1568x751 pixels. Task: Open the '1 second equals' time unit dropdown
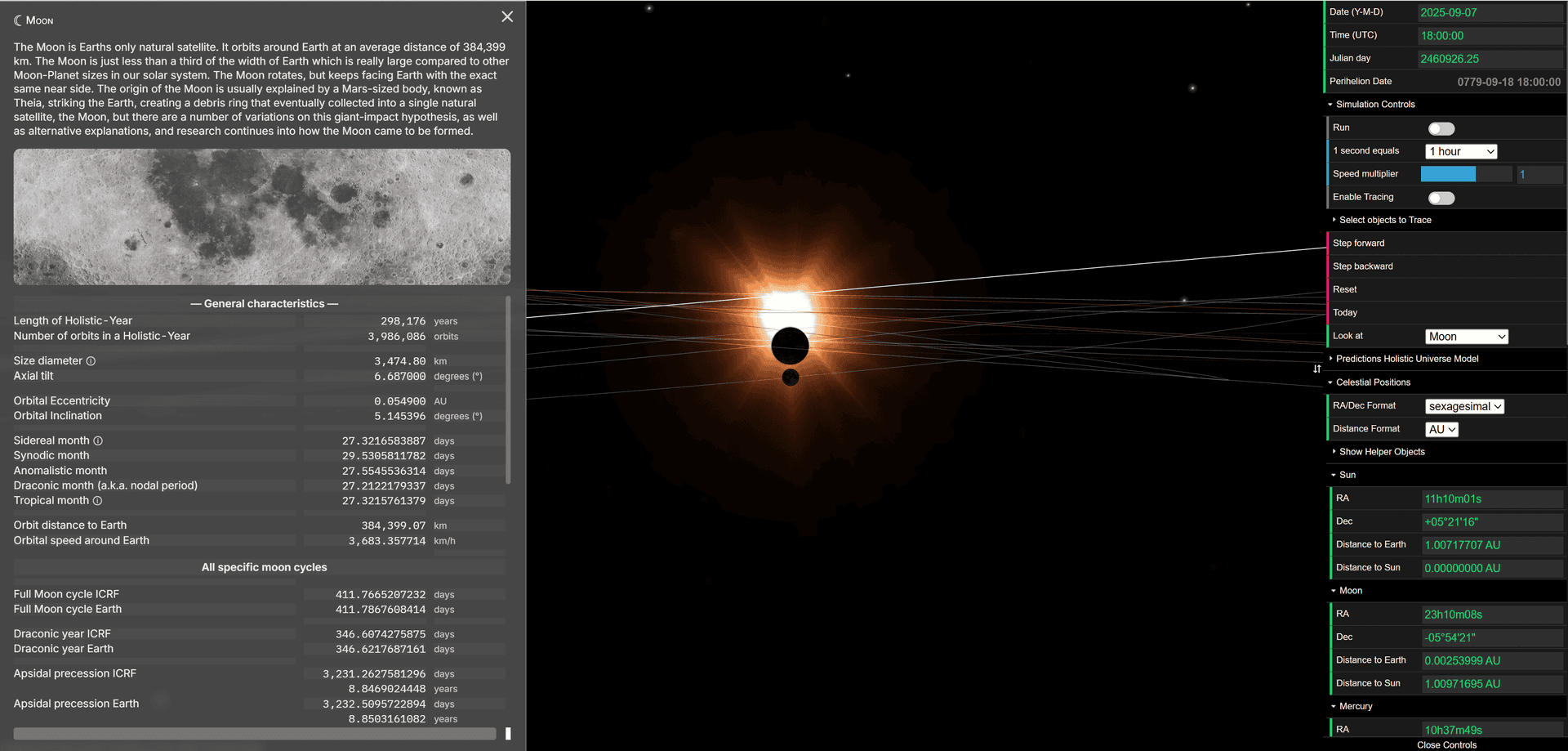pyautogui.click(x=1461, y=151)
